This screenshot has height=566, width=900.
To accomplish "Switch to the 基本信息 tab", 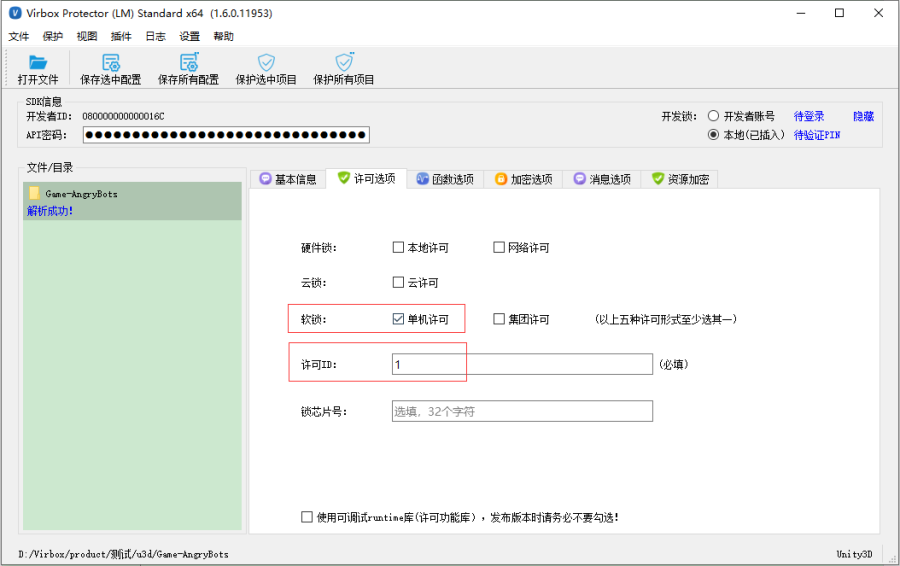I will click(288, 179).
